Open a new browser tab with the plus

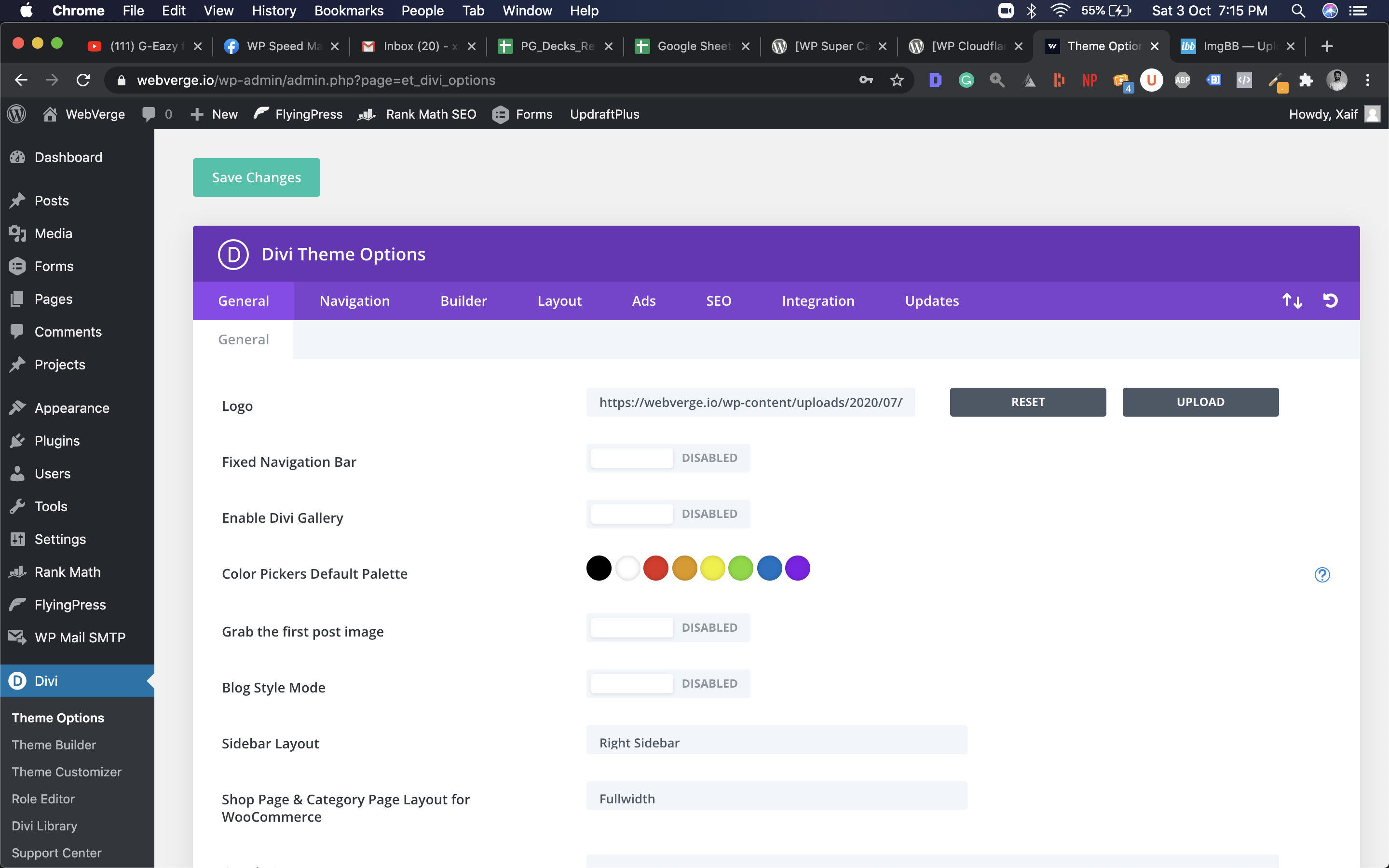(1326, 46)
